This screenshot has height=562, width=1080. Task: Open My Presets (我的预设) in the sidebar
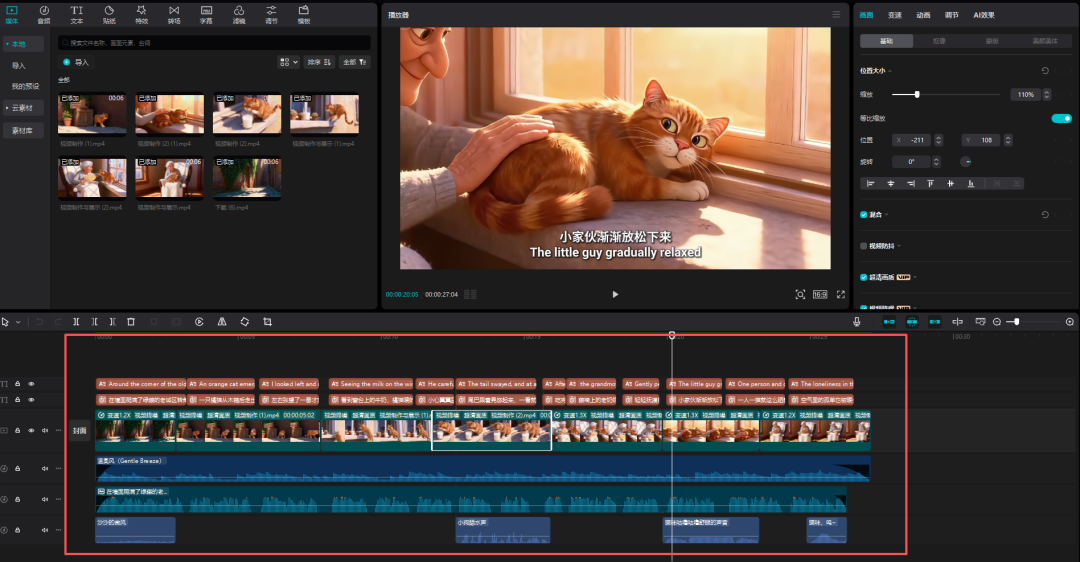pyautogui.click(x=25, y=87)
